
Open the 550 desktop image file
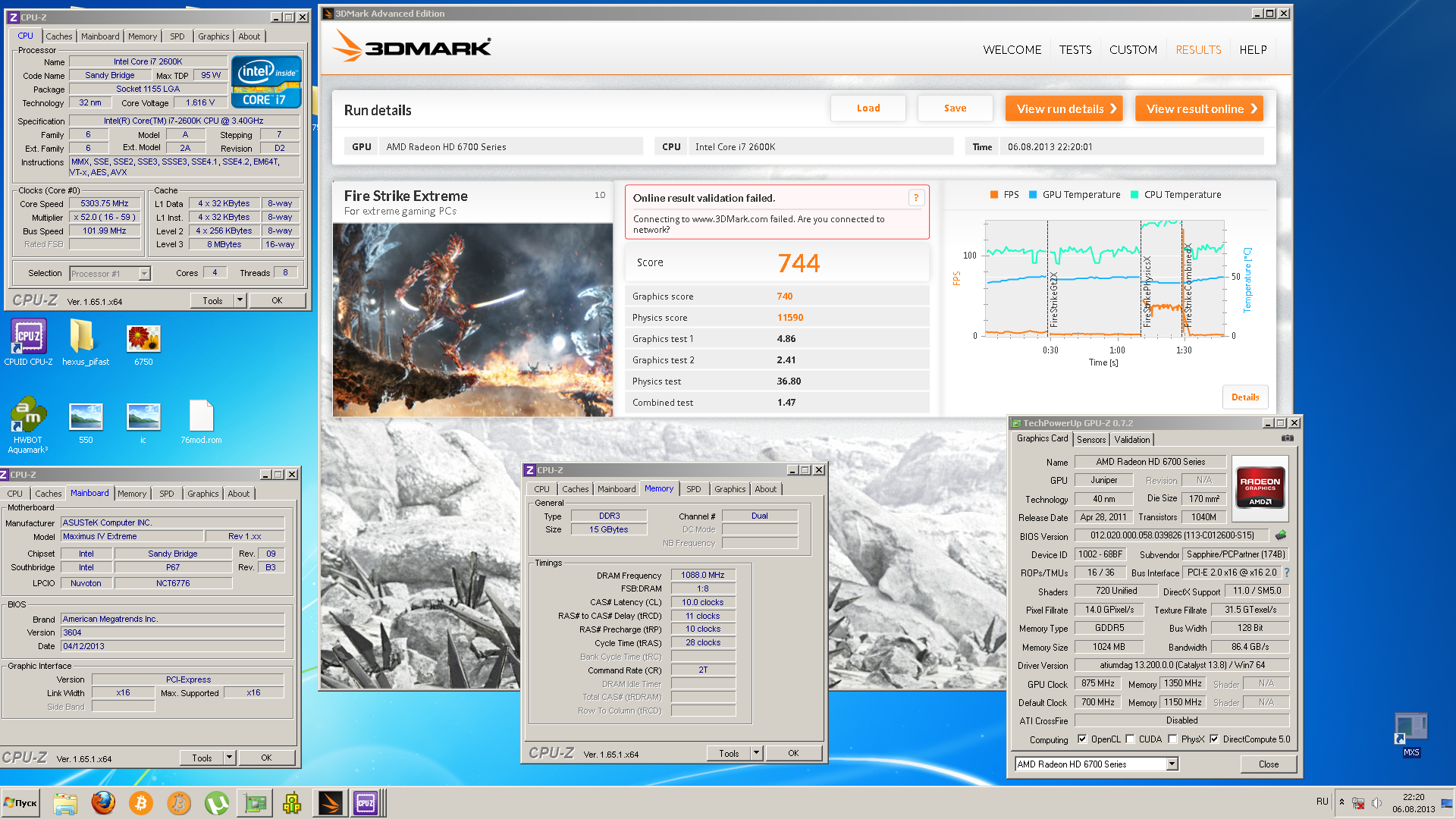(86, 422)
